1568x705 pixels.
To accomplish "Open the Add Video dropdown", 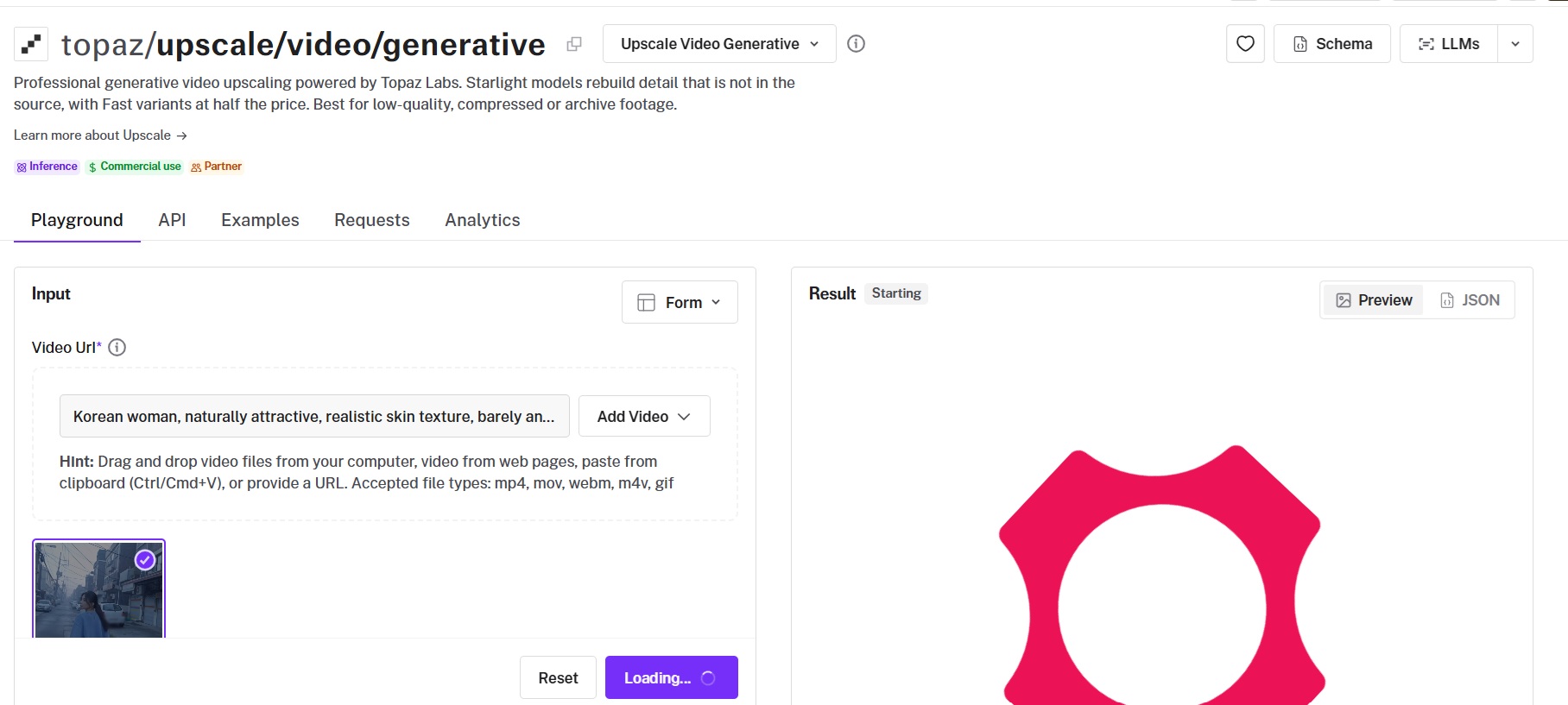I will point(644,417).
